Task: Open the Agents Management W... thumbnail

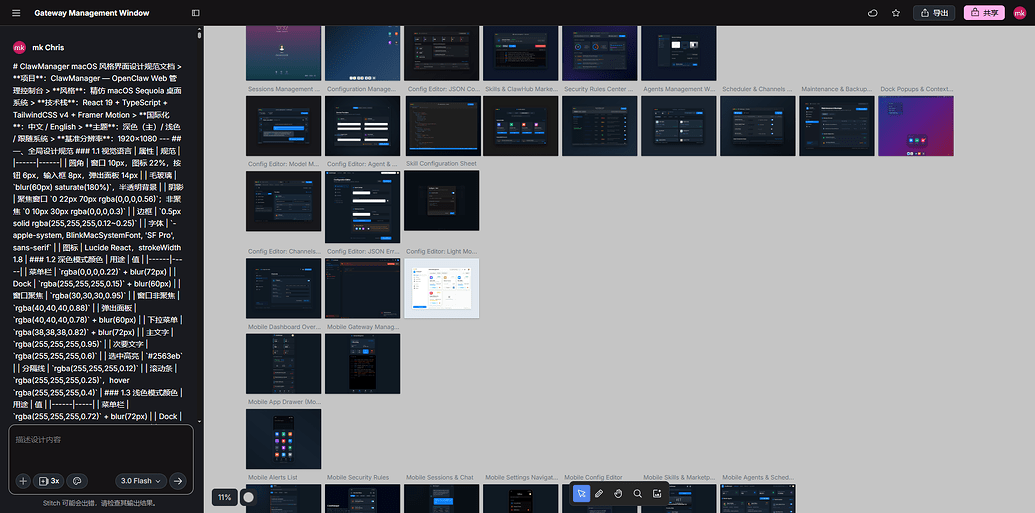Action: 679,126
